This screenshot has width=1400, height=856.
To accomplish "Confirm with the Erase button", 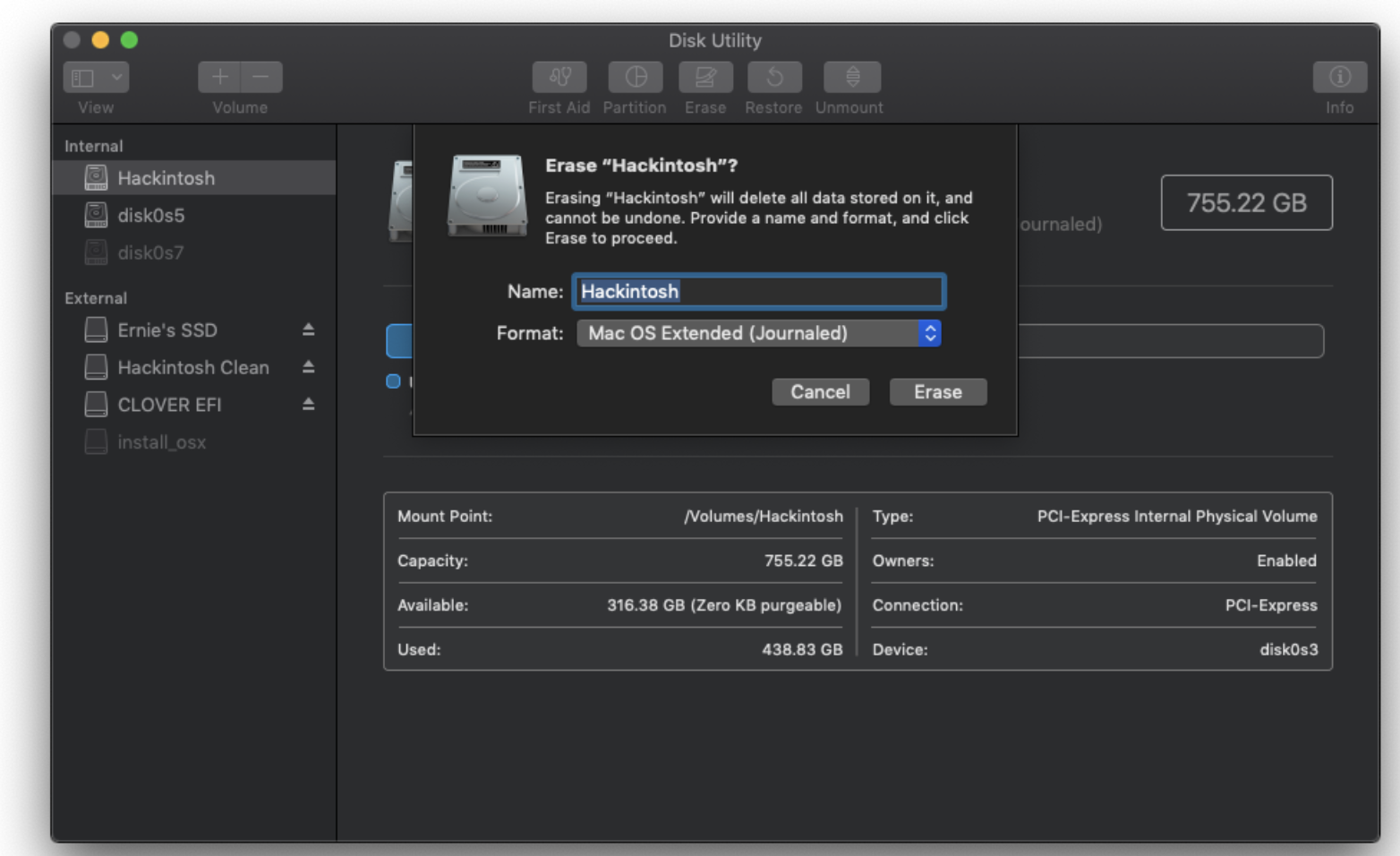I will [938, 392].
